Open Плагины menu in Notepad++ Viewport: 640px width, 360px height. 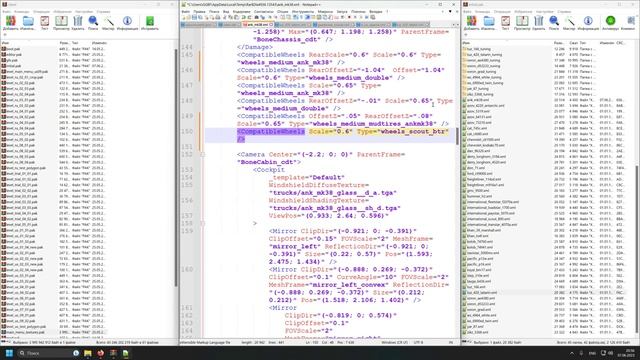[358, 11]
